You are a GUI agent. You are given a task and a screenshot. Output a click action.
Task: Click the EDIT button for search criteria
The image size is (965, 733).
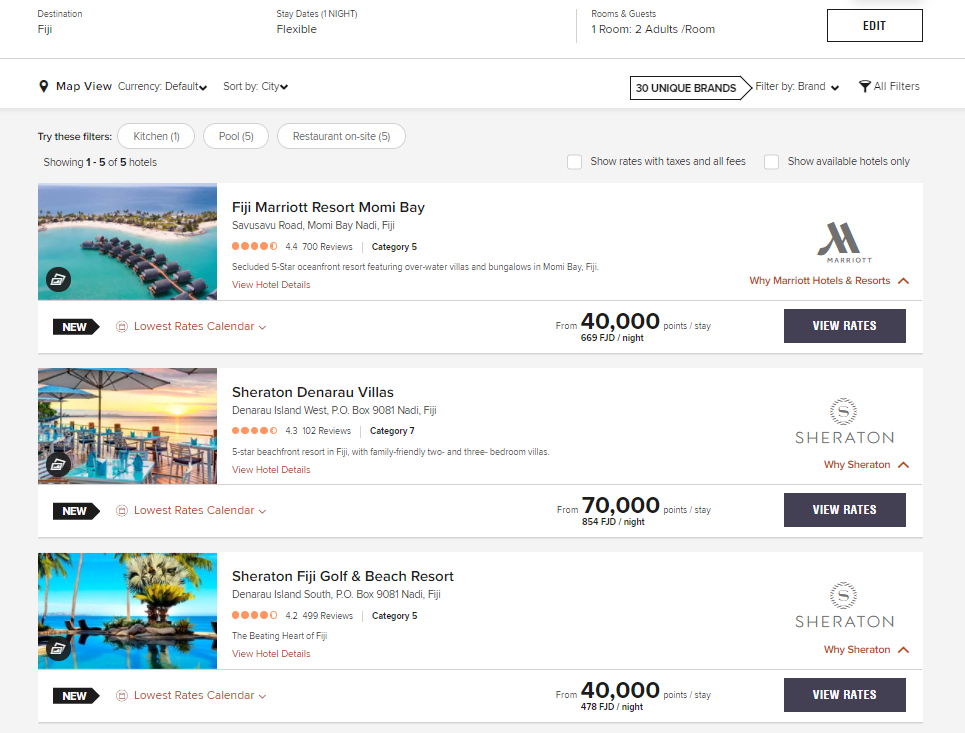874,25
